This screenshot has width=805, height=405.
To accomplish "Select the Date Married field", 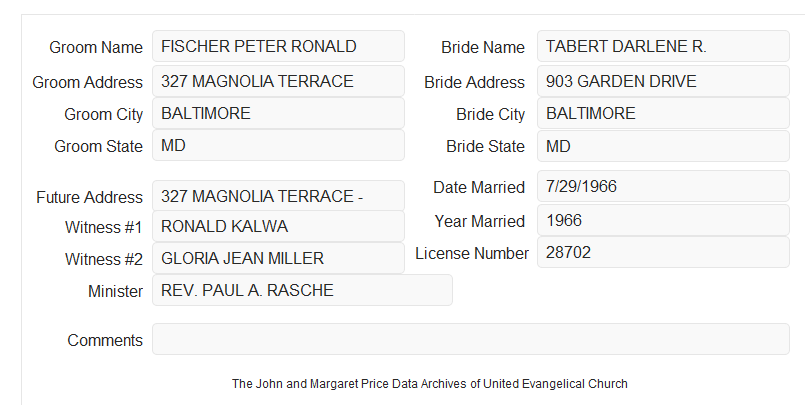I will point(663,186).
